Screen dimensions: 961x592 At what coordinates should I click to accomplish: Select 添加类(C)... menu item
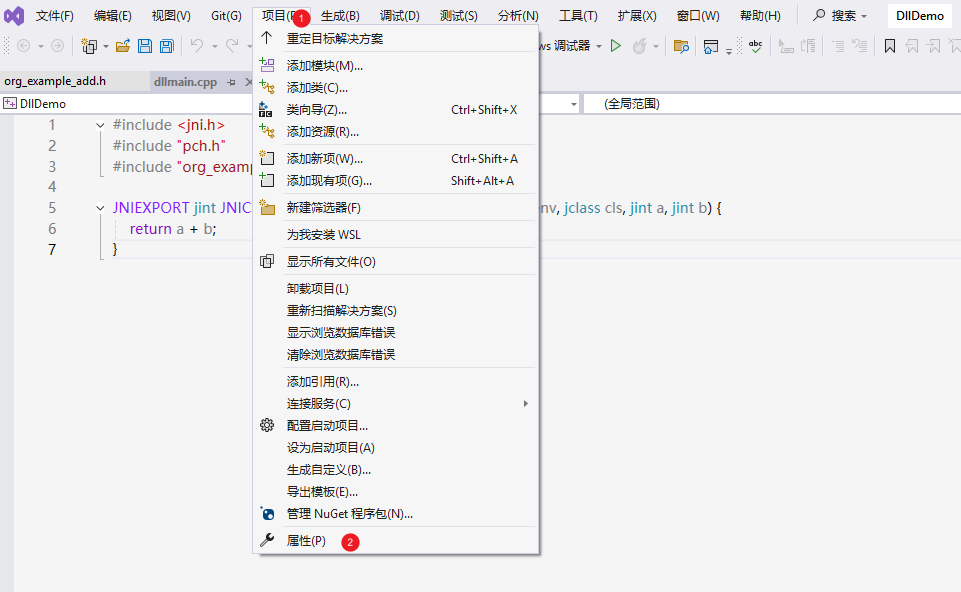click(x=395, y=88)
